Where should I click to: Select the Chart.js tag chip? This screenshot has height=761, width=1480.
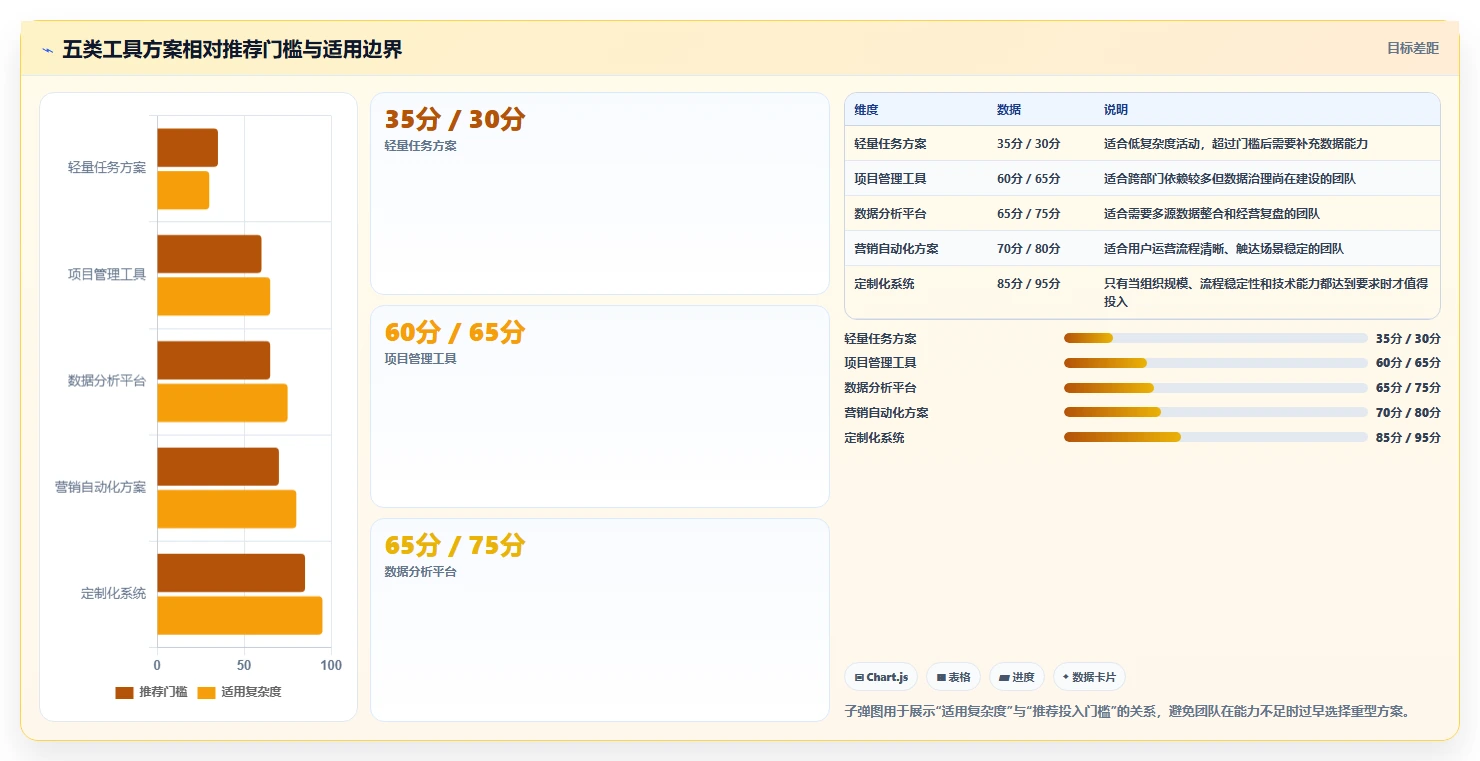(881, 677)
